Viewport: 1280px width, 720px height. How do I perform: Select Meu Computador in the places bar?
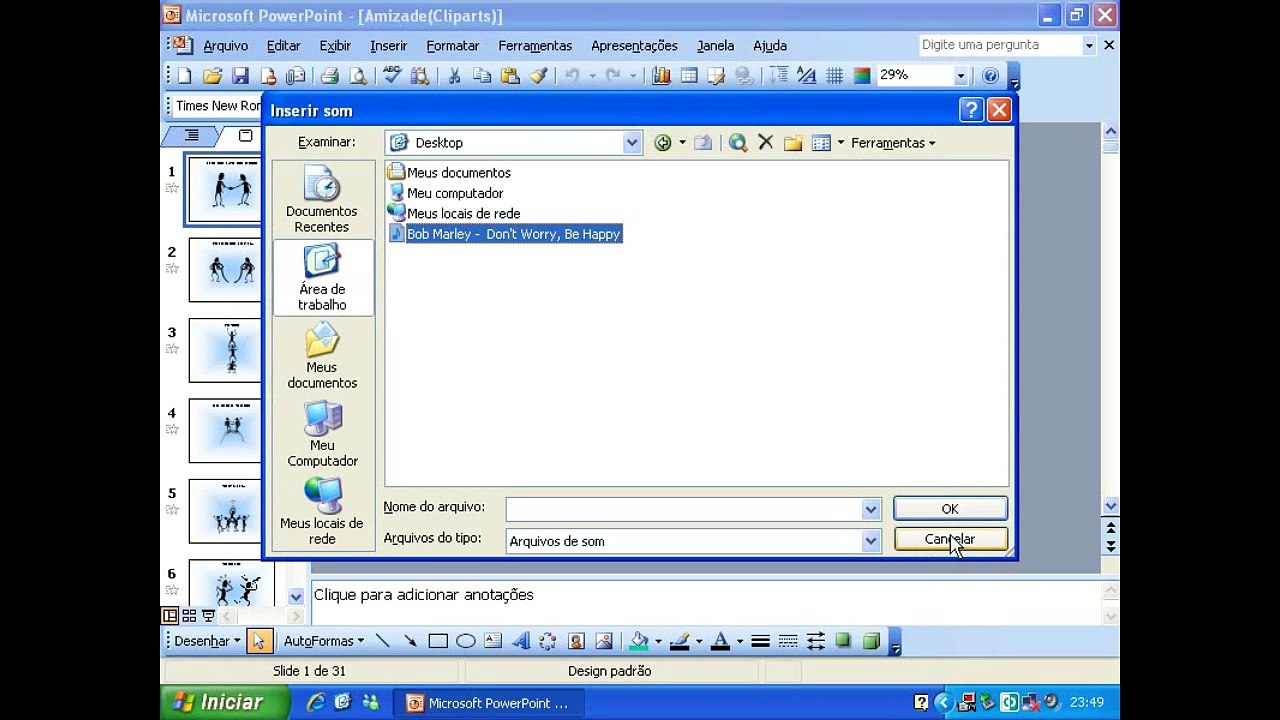322,434
